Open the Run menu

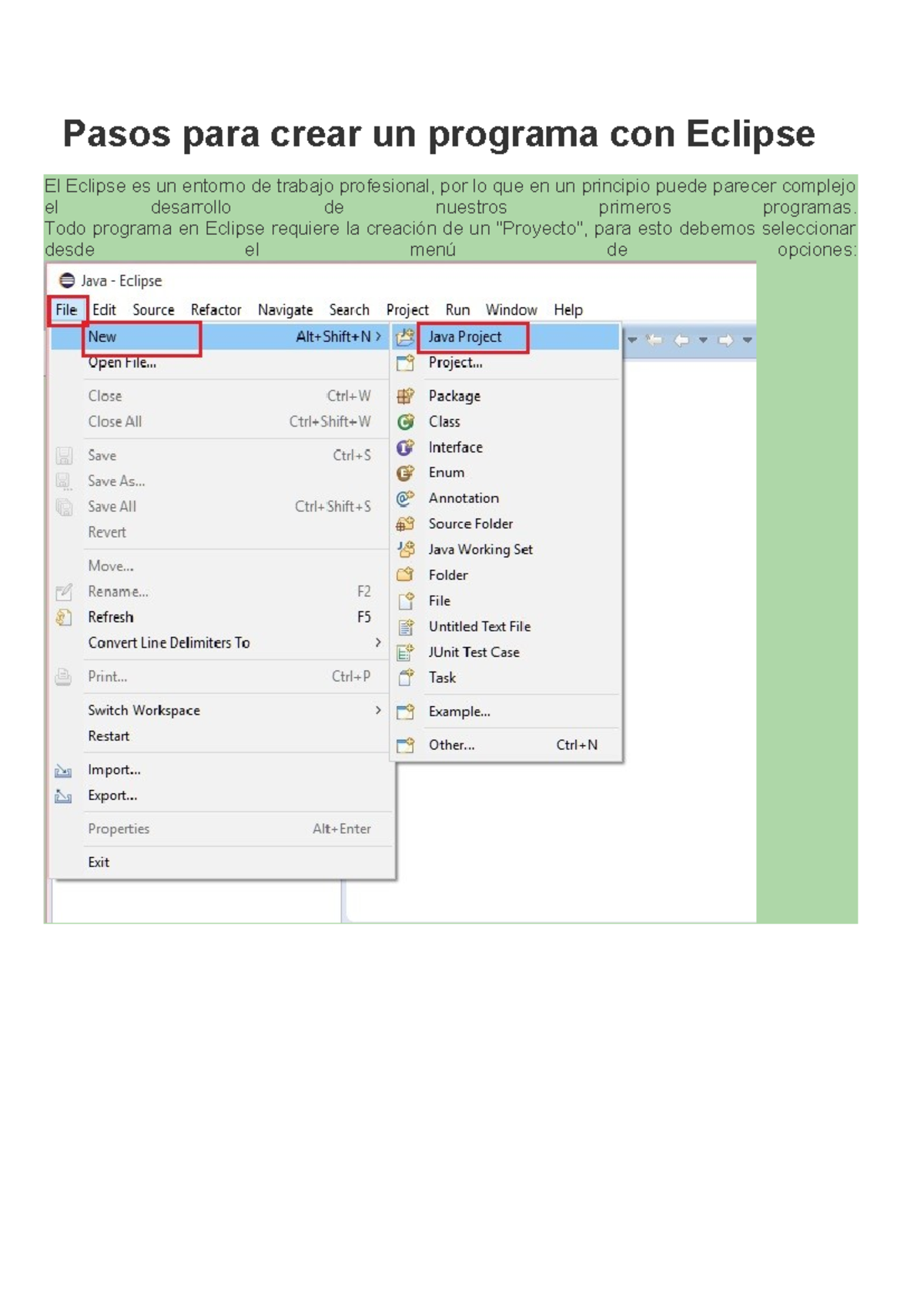457,310
